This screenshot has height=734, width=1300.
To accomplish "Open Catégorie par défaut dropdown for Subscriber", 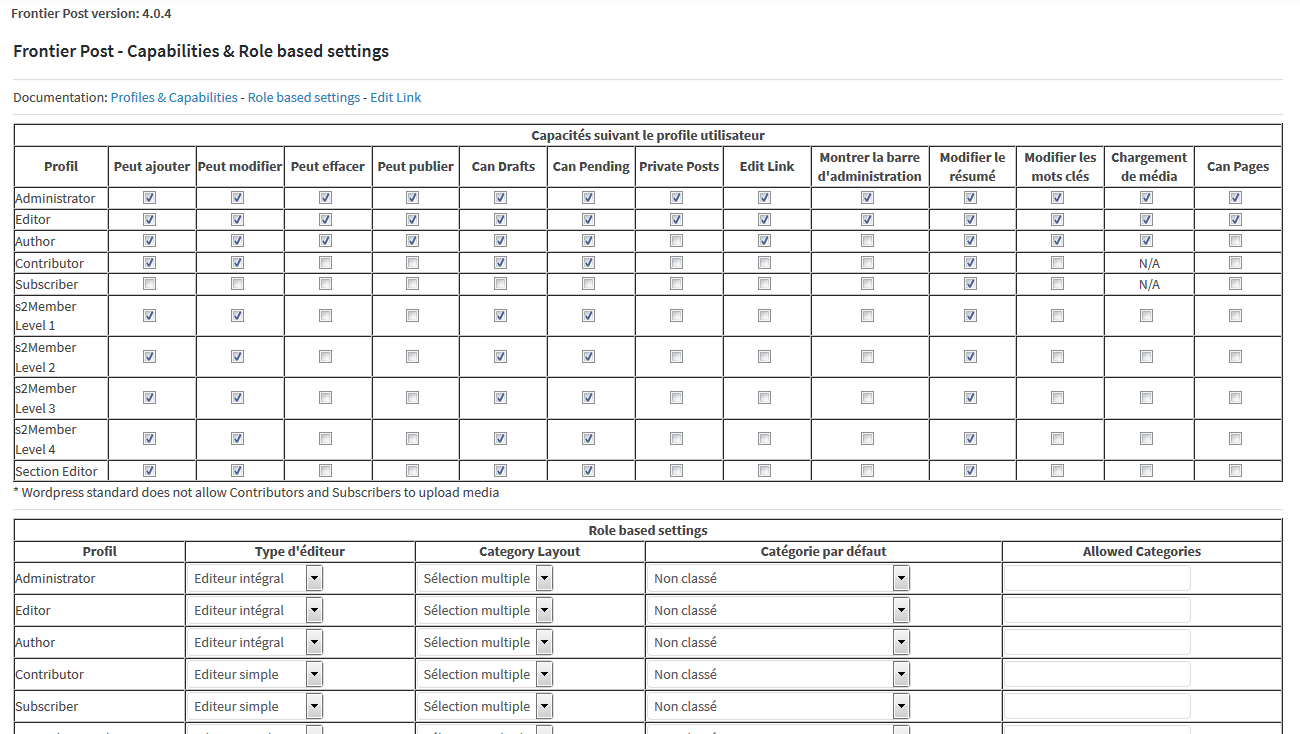I will (x=779, y=706).
